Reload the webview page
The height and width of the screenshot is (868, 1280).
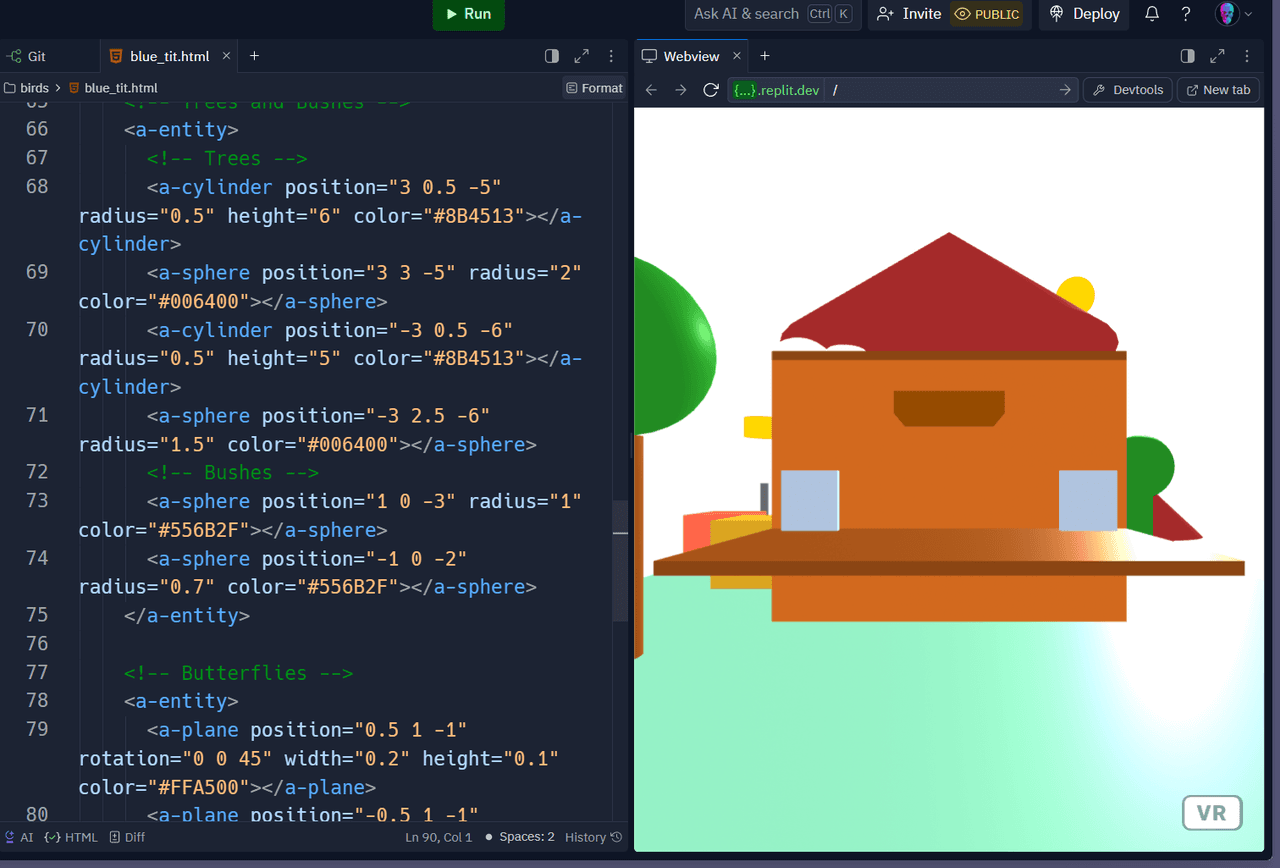tap(711, 90)
